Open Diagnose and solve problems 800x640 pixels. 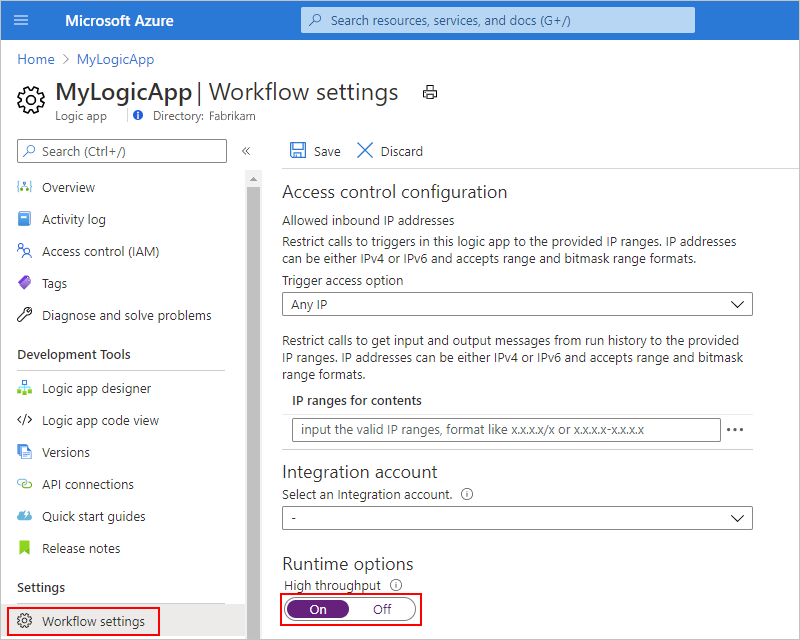click(x=122, y=314)
